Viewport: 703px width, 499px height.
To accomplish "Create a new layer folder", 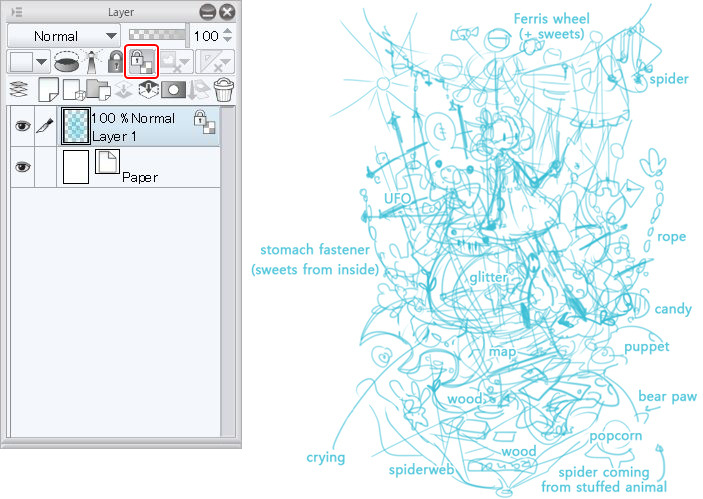I will pyautogui.click(x=99, y=90).
